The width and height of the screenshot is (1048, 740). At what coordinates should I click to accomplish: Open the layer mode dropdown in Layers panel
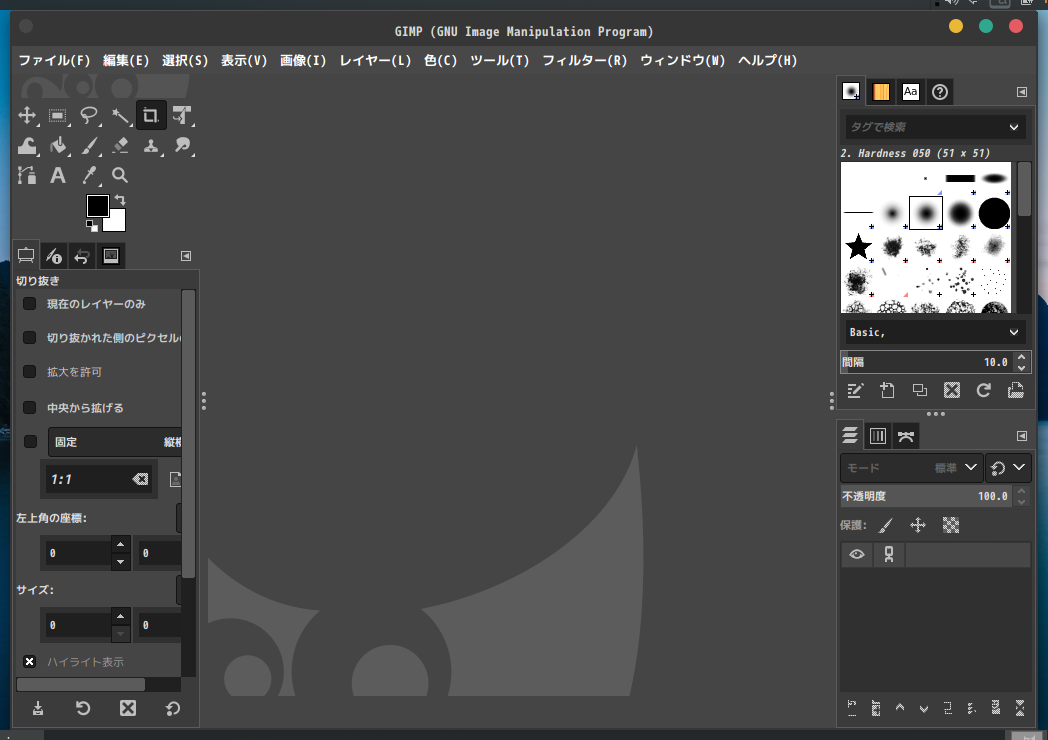[x=911, y=467]
